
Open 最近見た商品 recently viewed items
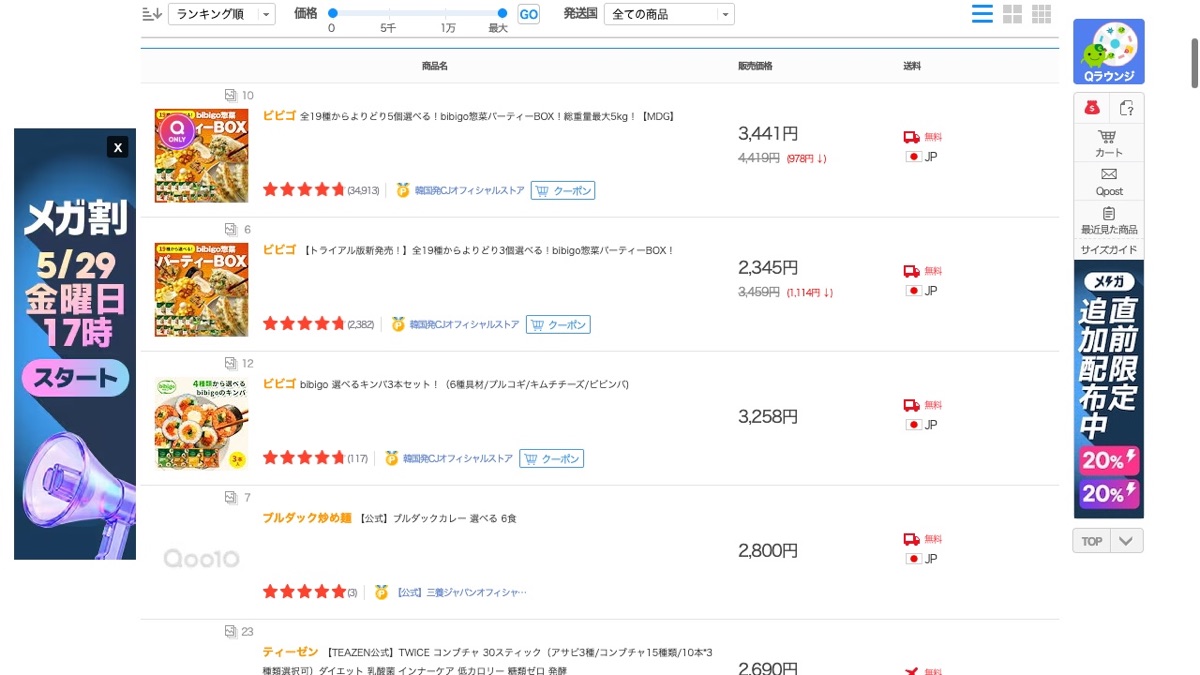(1109, 220)
